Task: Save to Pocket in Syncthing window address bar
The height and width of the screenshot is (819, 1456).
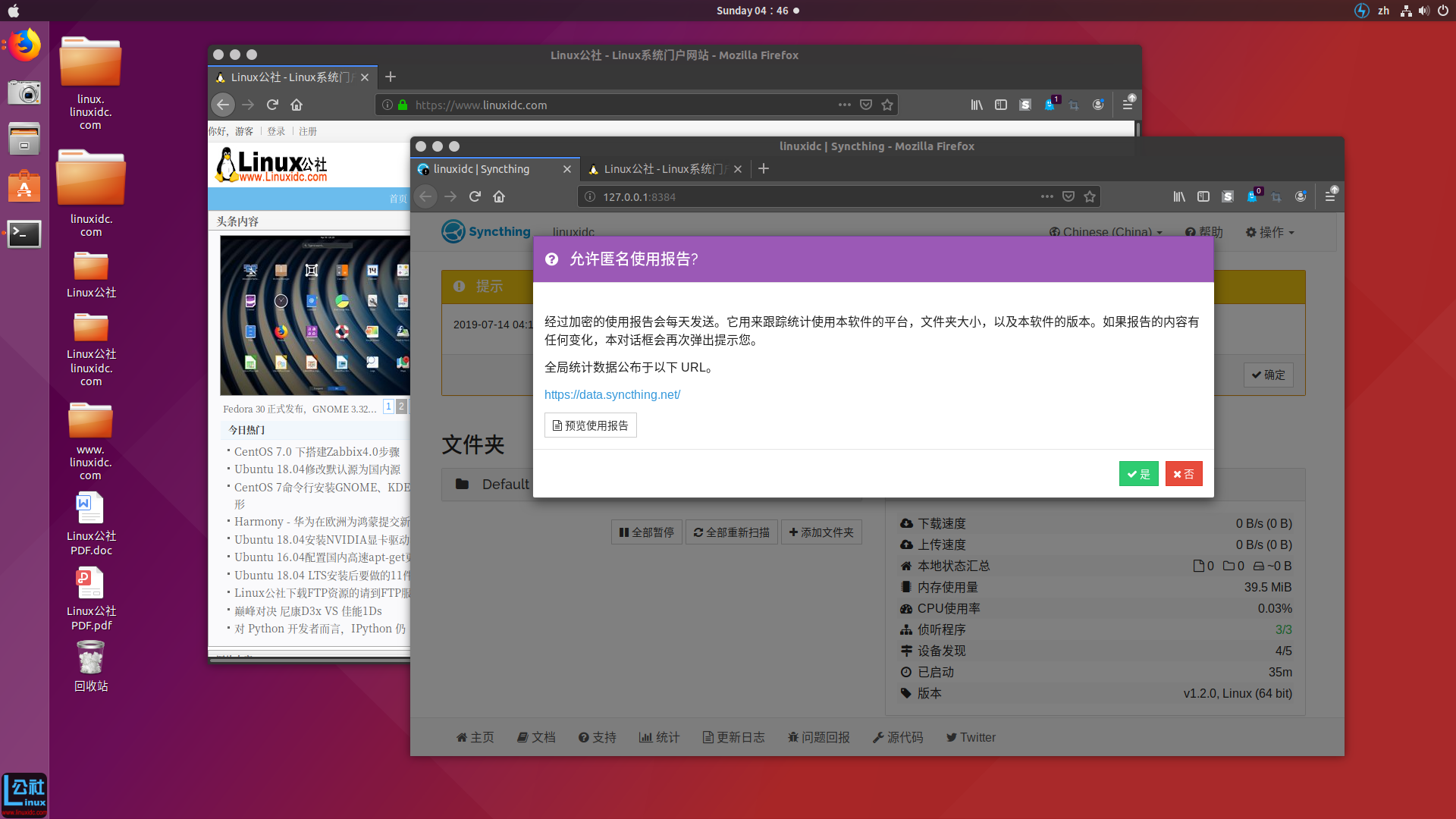Action: click(1068, 196)
